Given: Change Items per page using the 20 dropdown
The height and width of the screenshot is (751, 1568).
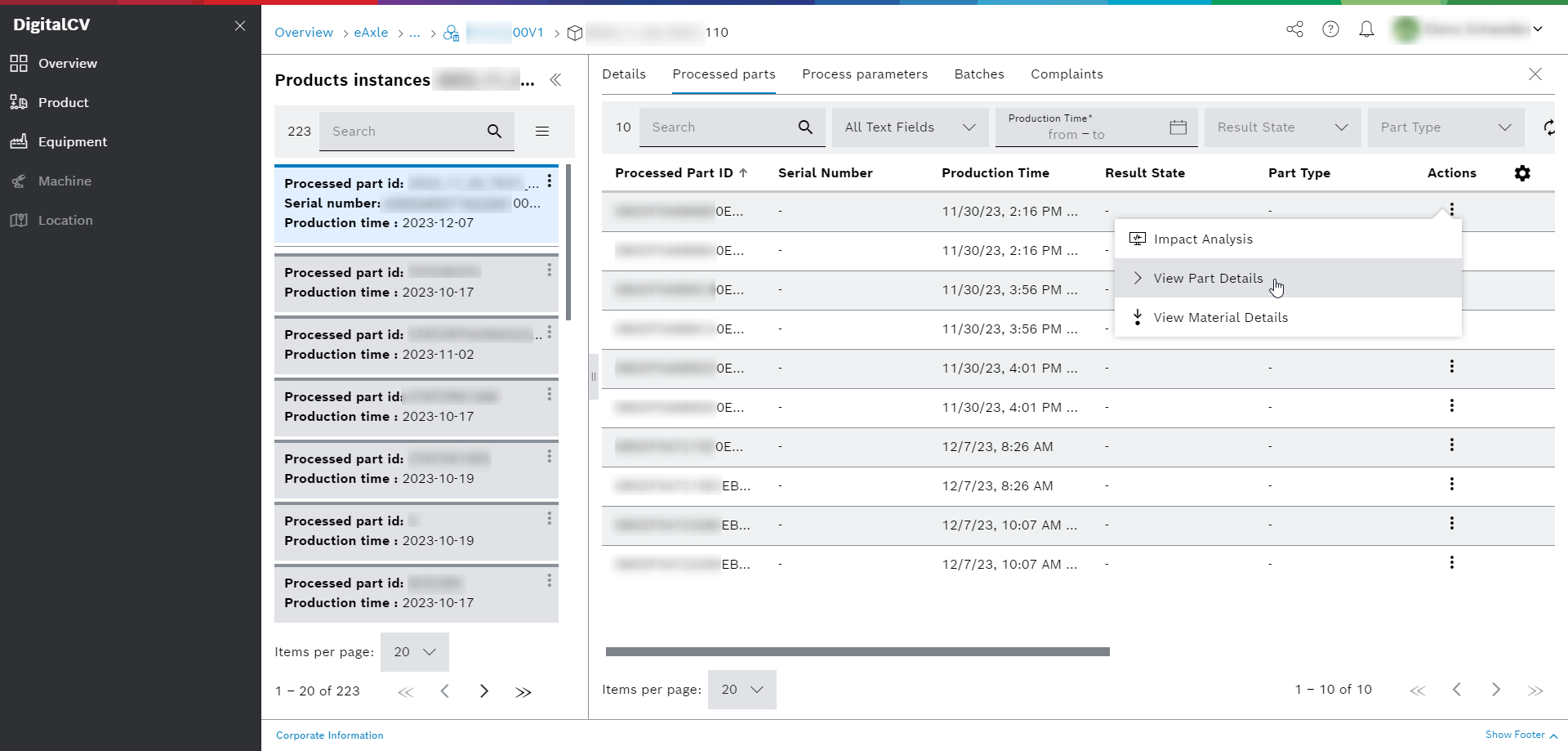Looking at the screenshot, I should (x=741, y=690).
